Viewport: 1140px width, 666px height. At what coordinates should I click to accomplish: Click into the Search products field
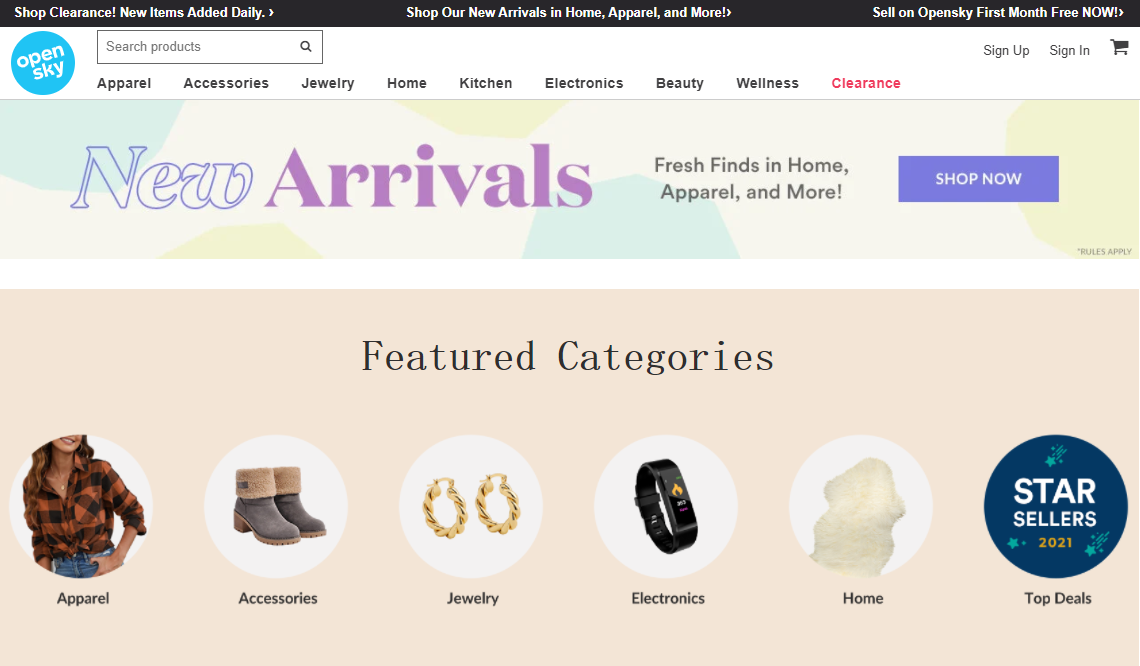(198, 47)
